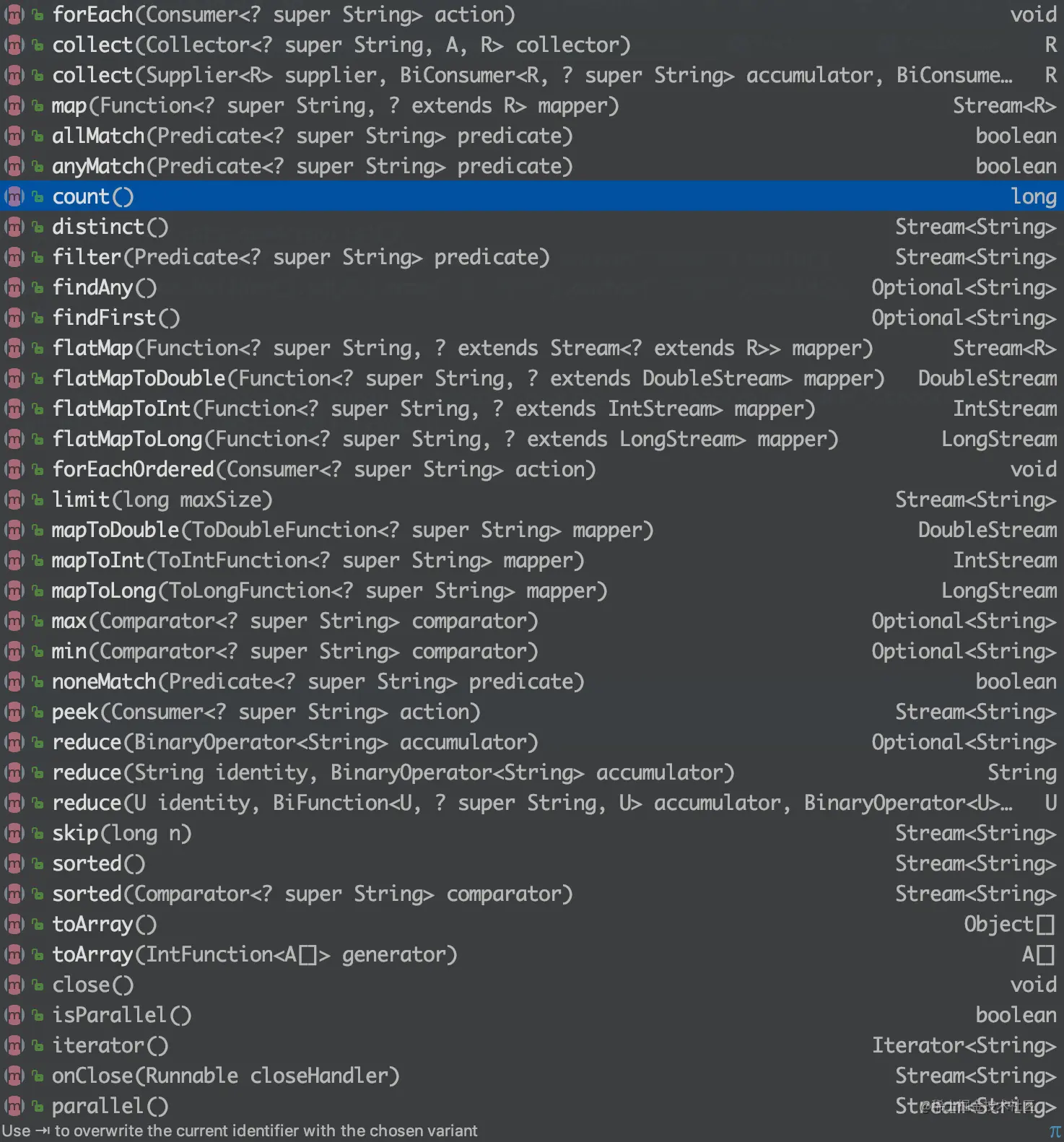The width and height of the screenshot is (1064, 1142).
Task: Click the pi icon in bottom corner
Action: point(1055,1131)
